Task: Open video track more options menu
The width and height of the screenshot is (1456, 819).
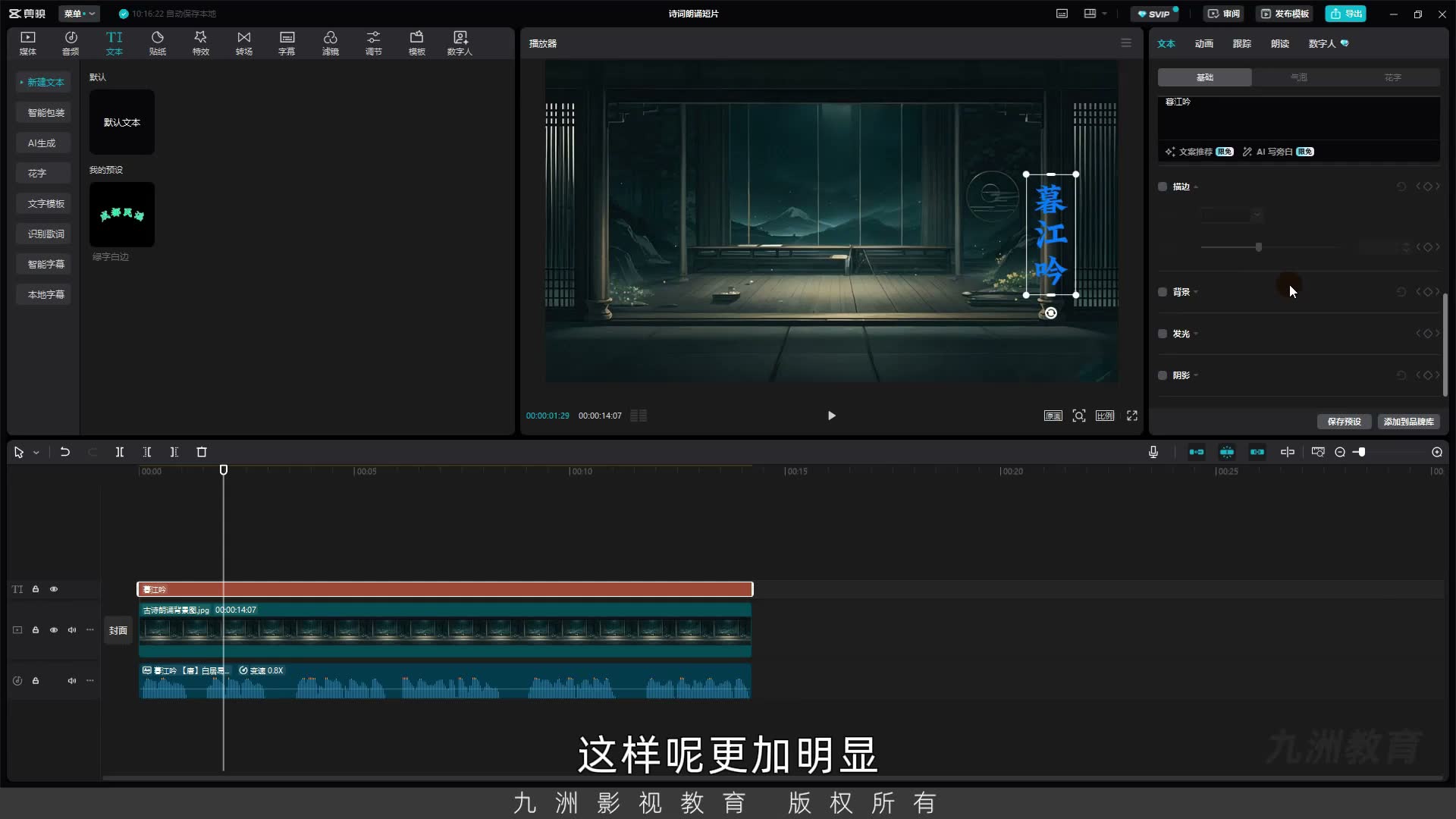Action: tap(90, 630)
